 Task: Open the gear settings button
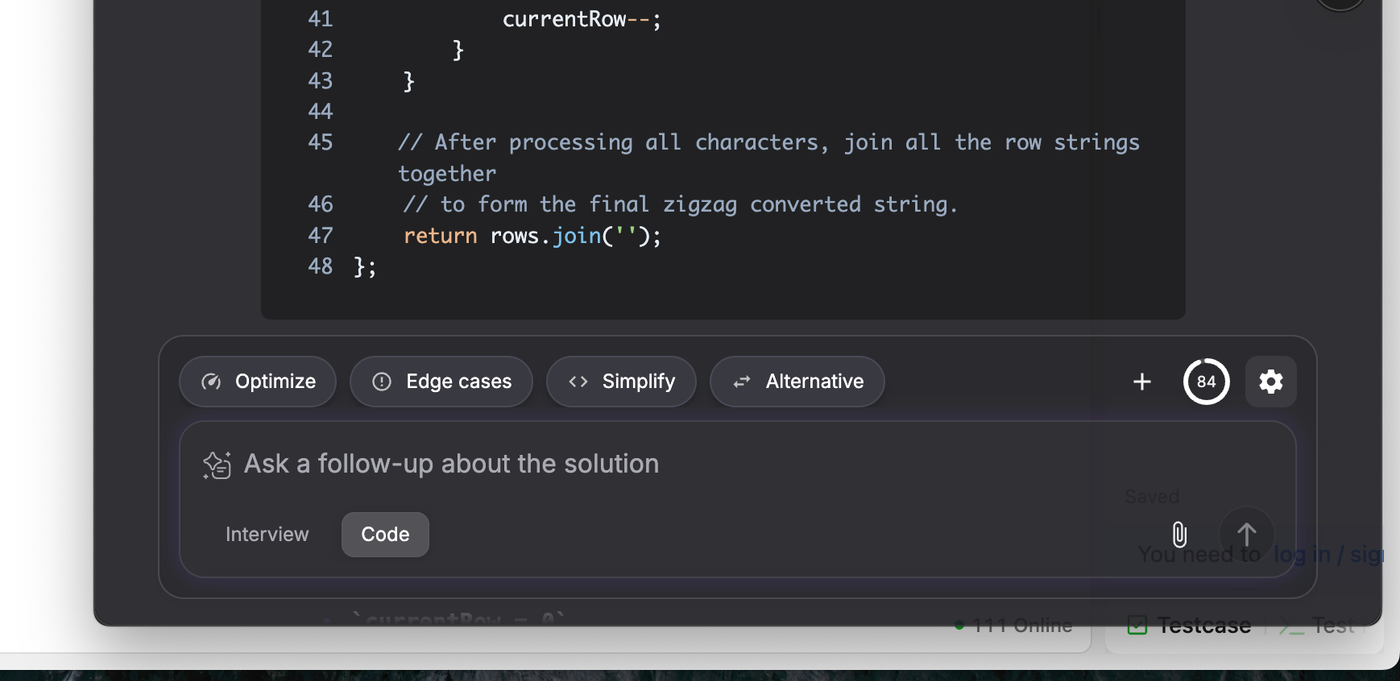pyautogui.click(x=1271, y=381)
